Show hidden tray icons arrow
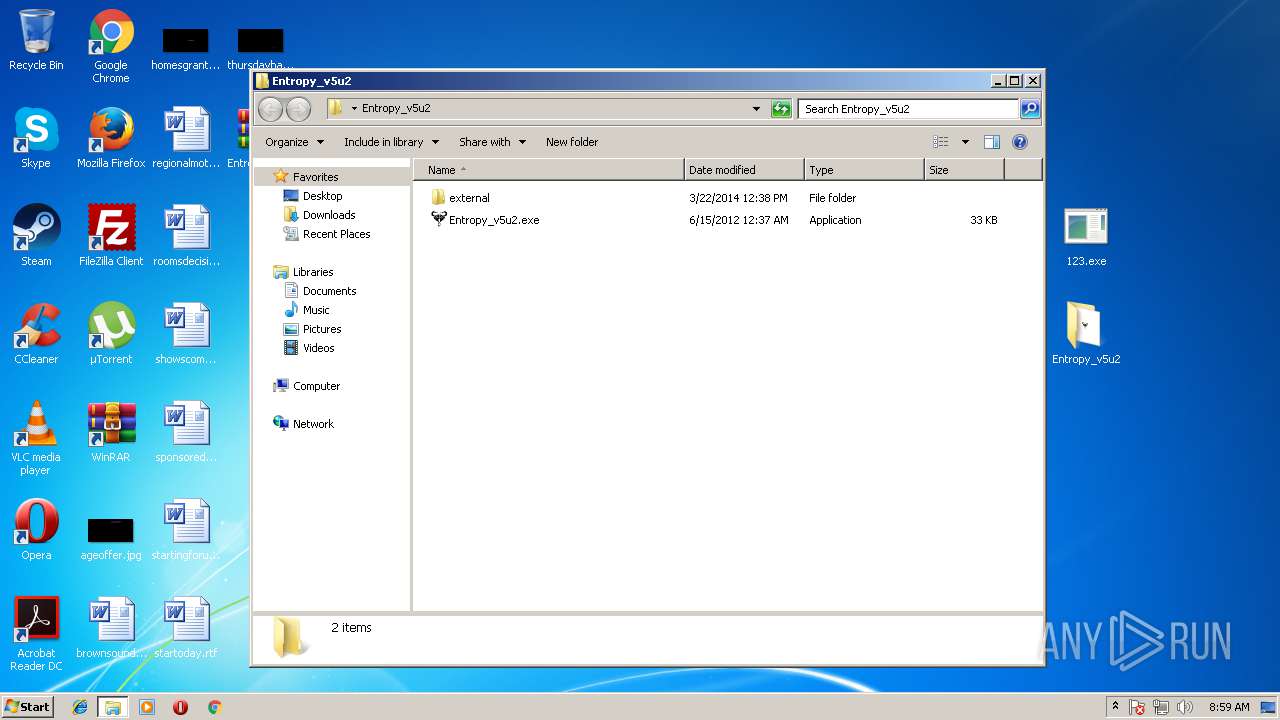1280x720 pixels. click(1115, 706)
